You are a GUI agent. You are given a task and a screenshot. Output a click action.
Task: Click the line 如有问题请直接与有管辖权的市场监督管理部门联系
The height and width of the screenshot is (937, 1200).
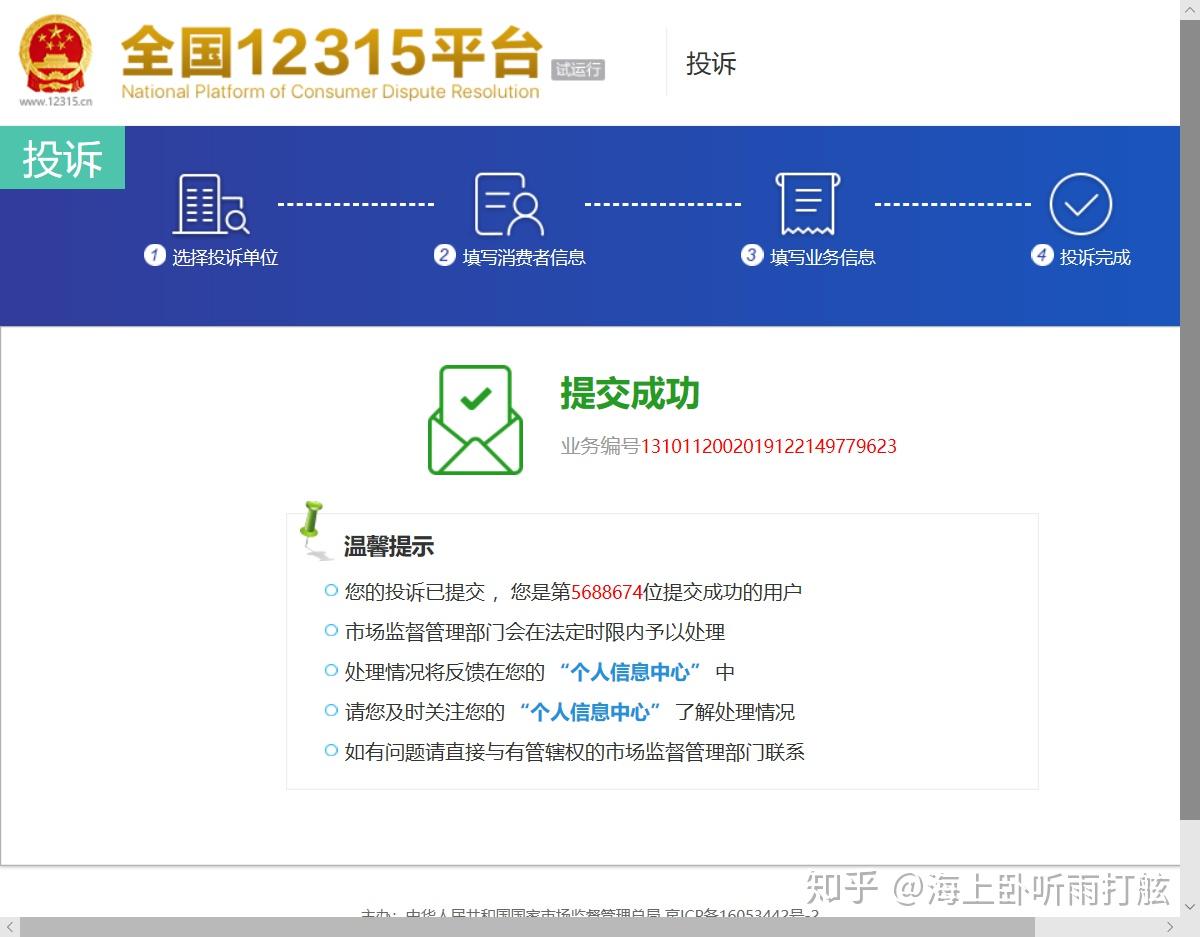(x=575, y=752)
